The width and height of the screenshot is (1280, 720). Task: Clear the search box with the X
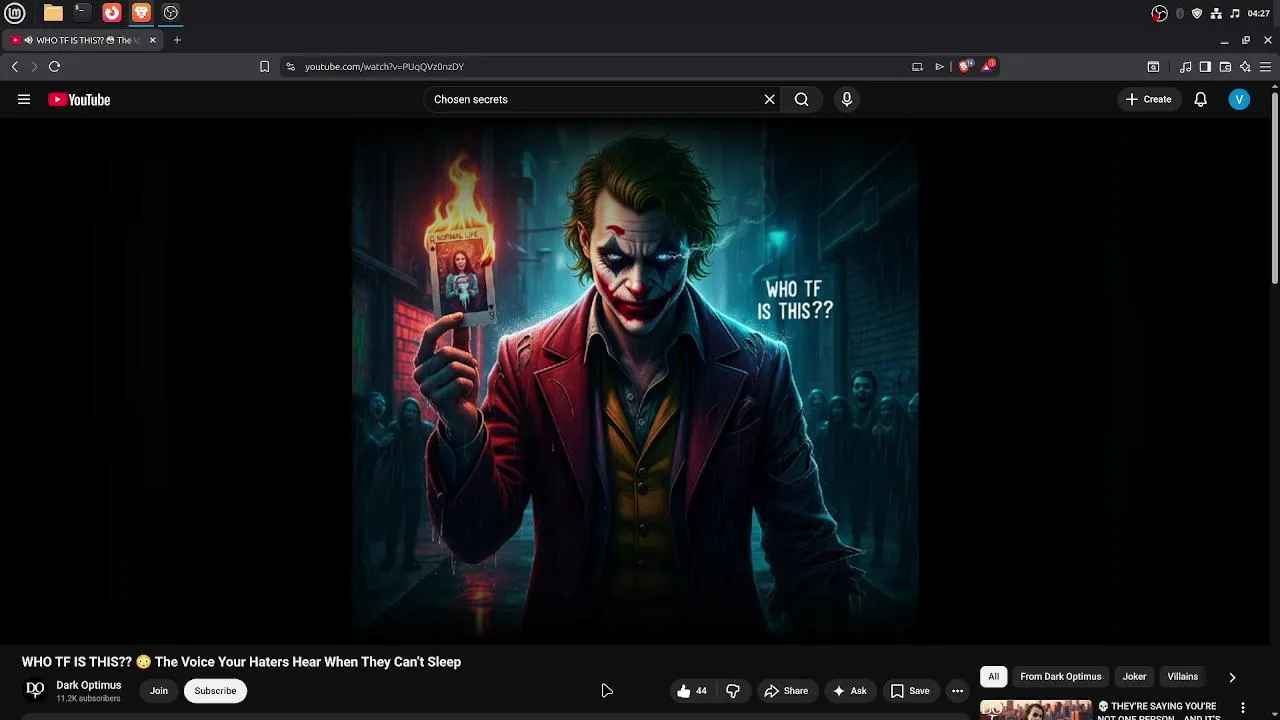click(769, 99)
